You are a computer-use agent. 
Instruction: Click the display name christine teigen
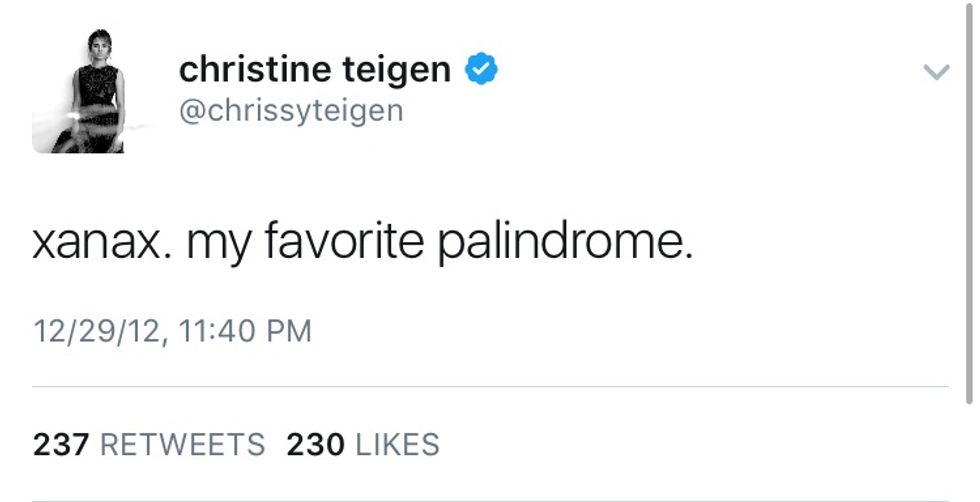tap(314, 69)
